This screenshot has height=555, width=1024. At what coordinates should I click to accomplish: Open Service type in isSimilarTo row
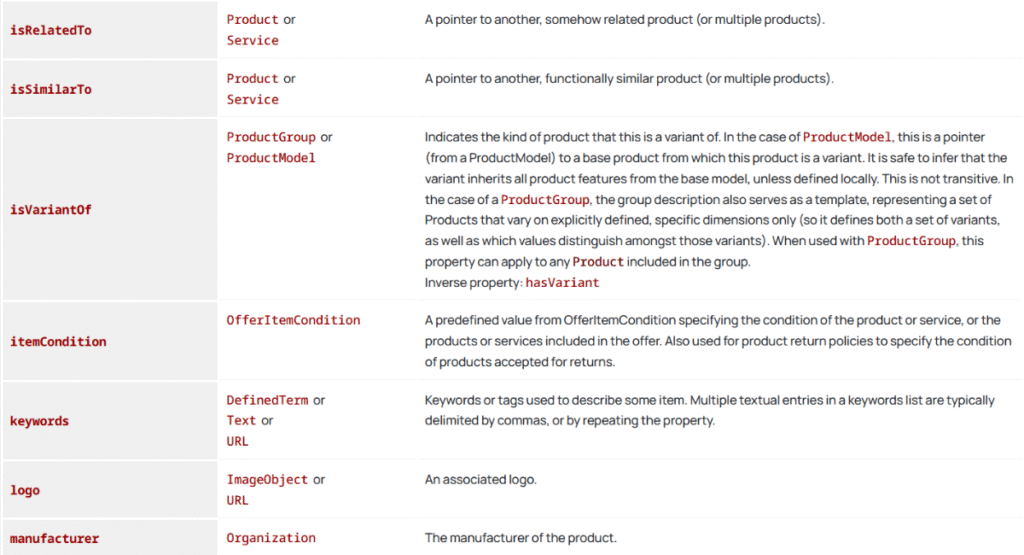[x=252, y=100]
